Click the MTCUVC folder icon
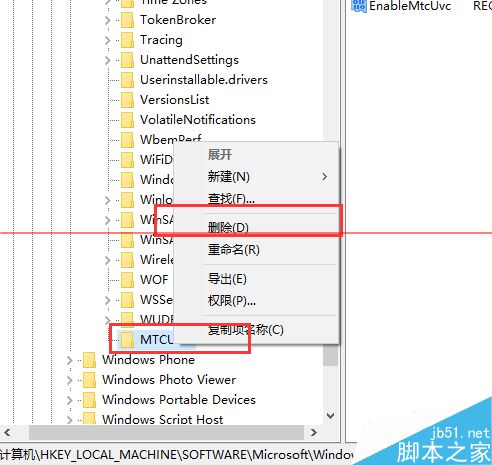Viewport: 492px width, 465px height. [x=127, y=340]
